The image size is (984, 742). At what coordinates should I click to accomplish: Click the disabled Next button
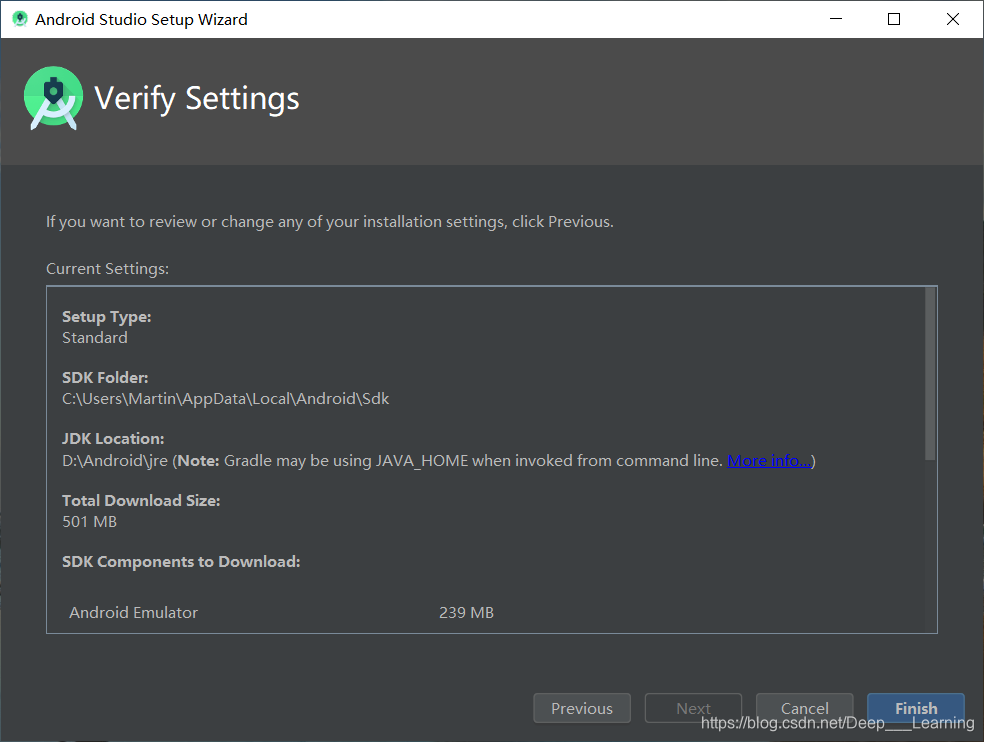(693, 708)
